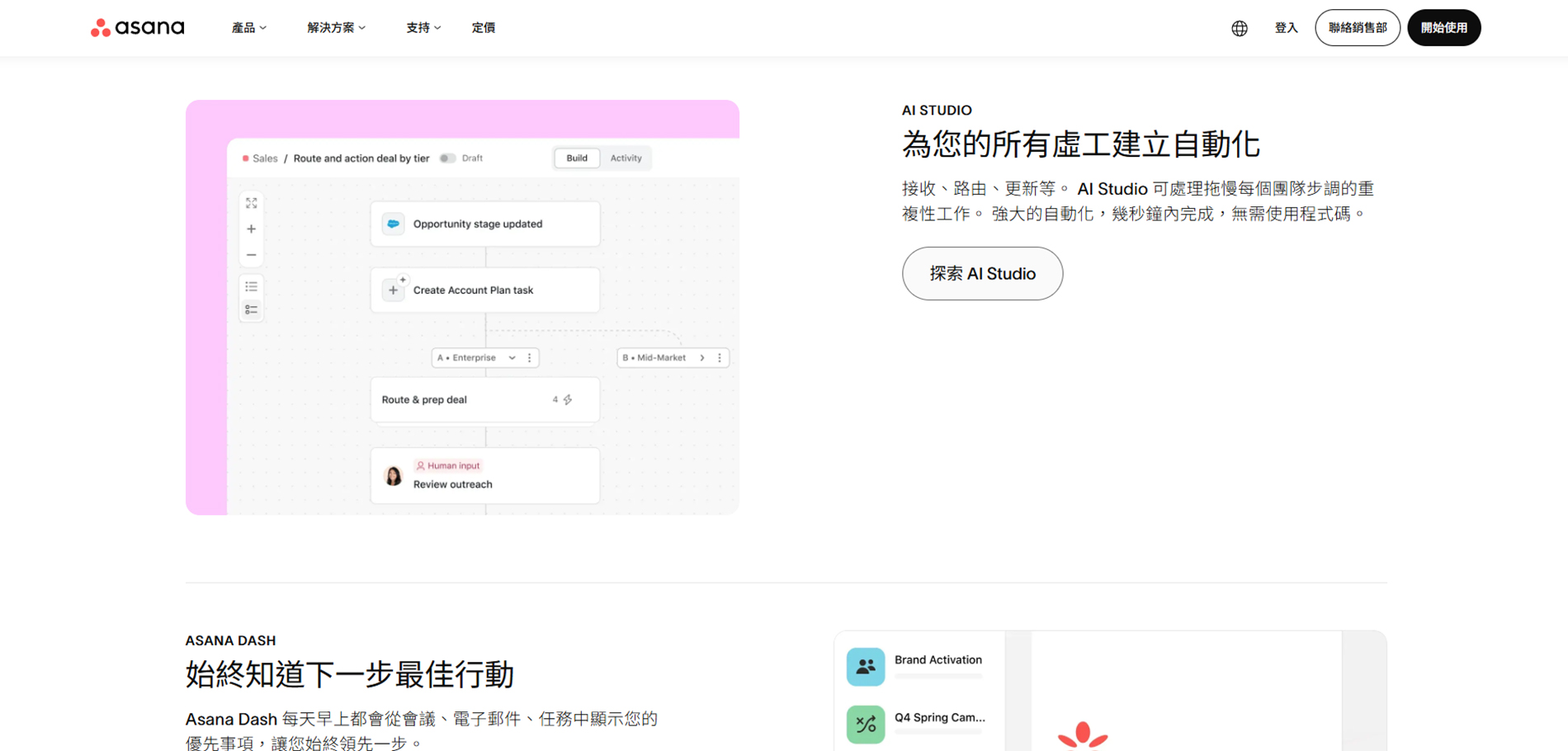1568x751 pixels.
Task: Click the 開始使用 get started button
Action: click(x=1444, y=28)
